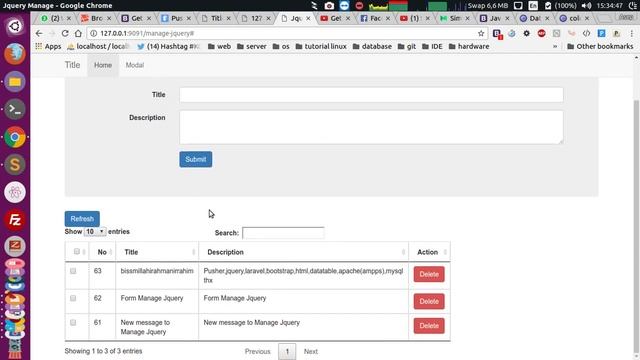Open localhost bookmark link
Screen dimensions: 640x360
pos(98,47)
